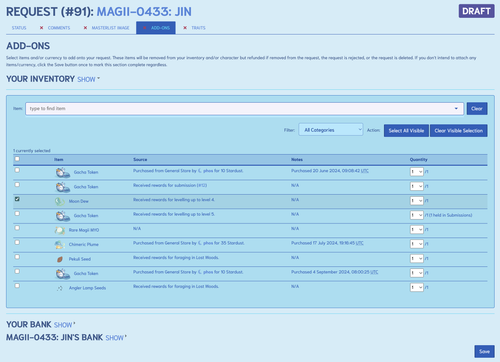The width and height of the screenshot is (500, 362).
Task: Click the Quantity column header
Action: (x=418, y=160)
